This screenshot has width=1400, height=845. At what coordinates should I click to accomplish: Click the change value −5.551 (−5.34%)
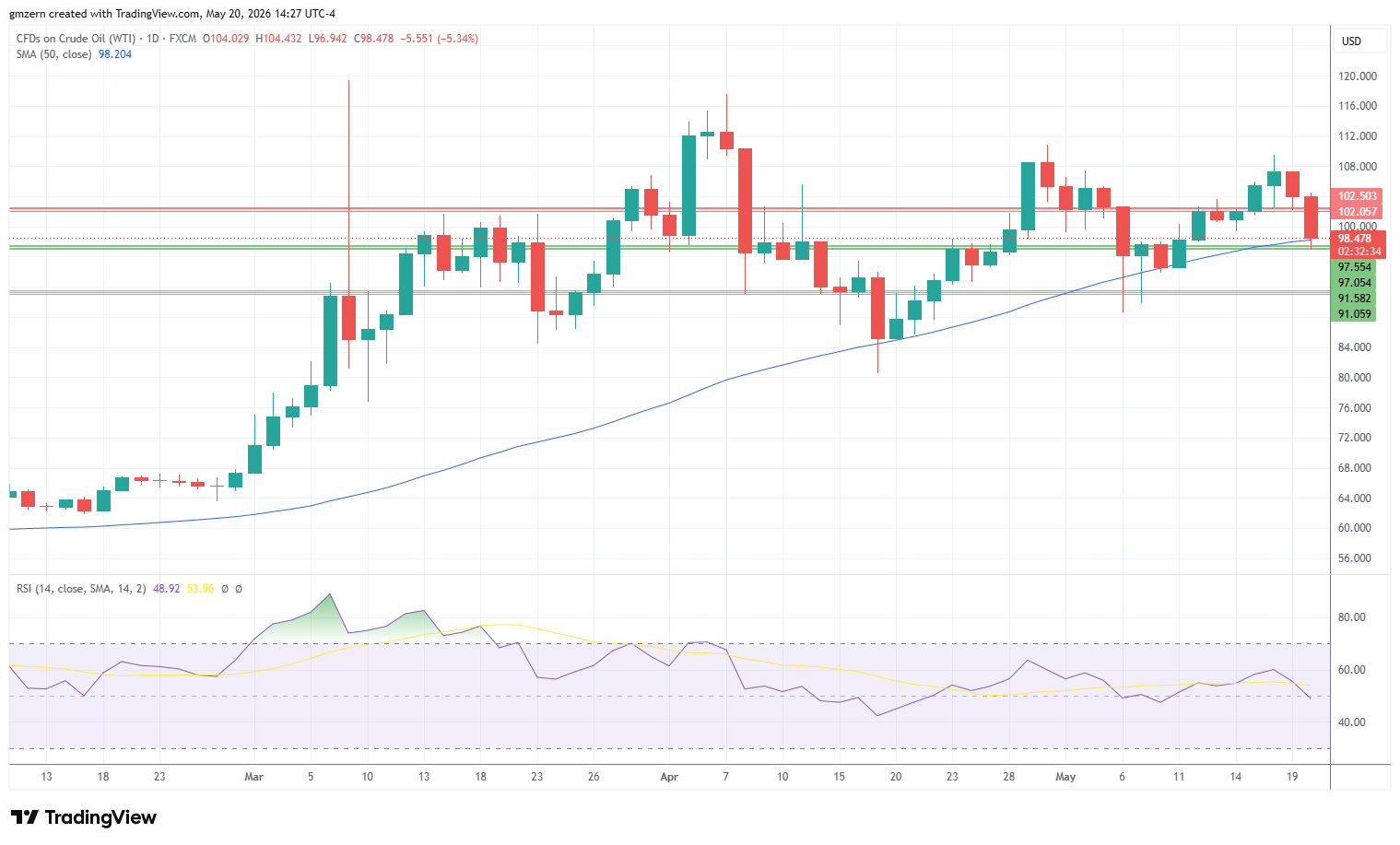point(439,39)
